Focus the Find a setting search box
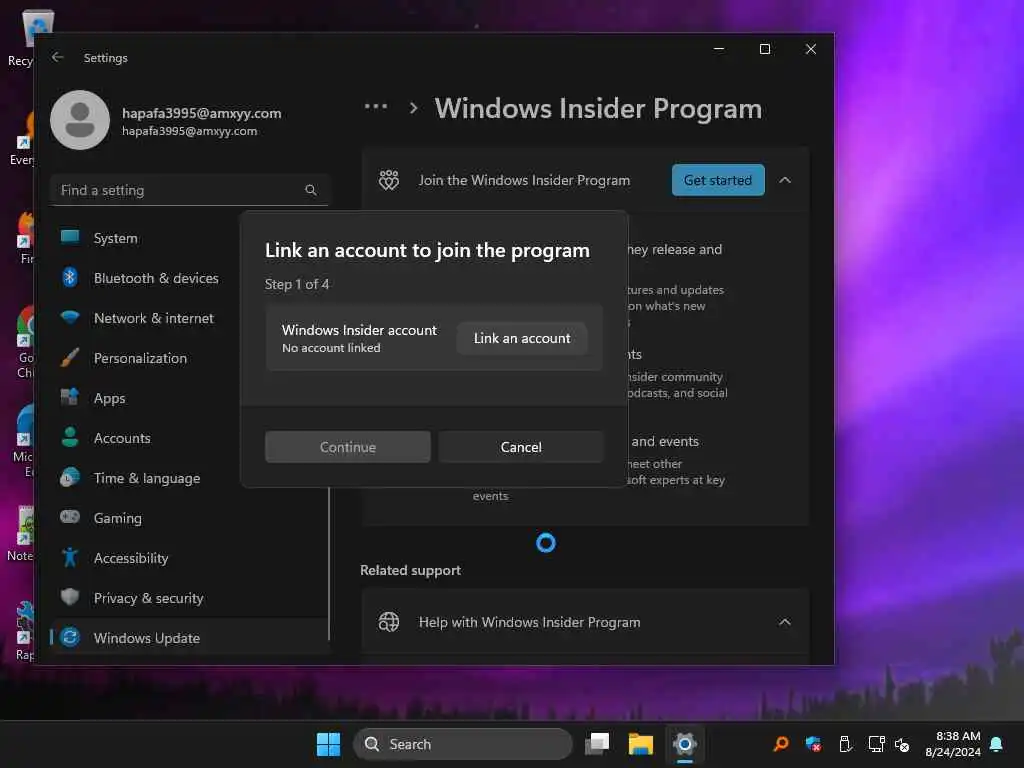The height and width of the screenshot is (768, 1024). click(x=189, y=190)
